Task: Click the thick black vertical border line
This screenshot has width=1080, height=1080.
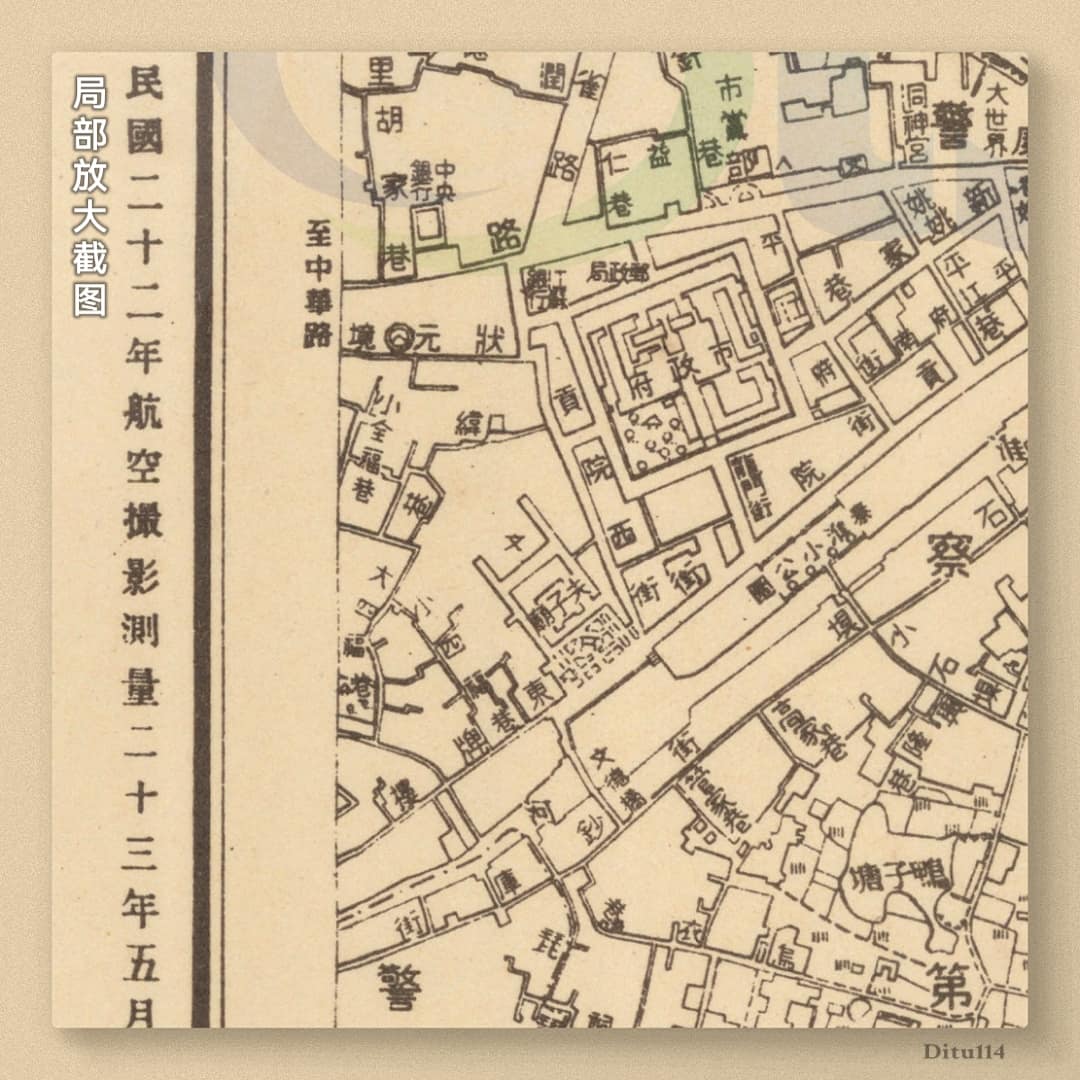Action: pos(204,540)
